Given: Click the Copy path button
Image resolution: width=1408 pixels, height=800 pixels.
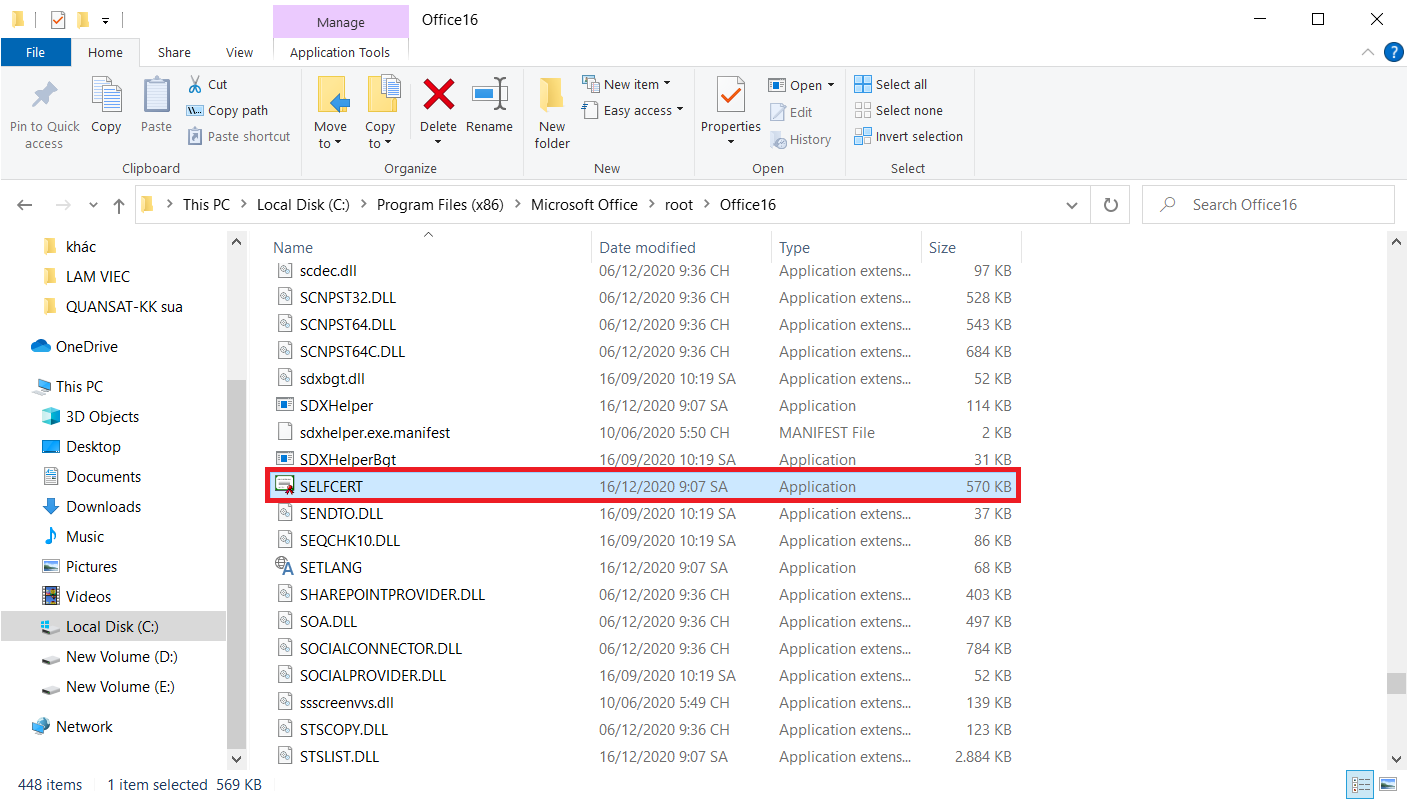Looking at the screenshot, I should [227, 110].
